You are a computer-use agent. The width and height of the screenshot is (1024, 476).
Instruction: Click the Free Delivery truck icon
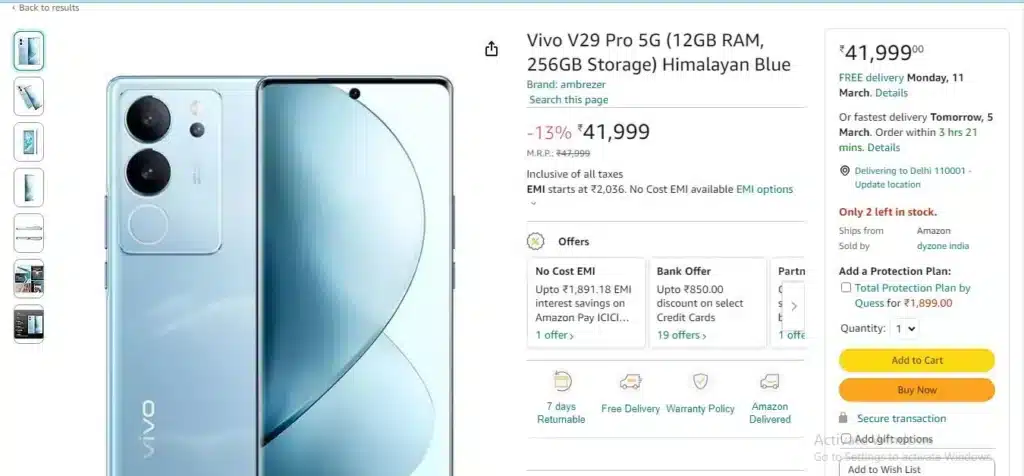coord(630,382)
